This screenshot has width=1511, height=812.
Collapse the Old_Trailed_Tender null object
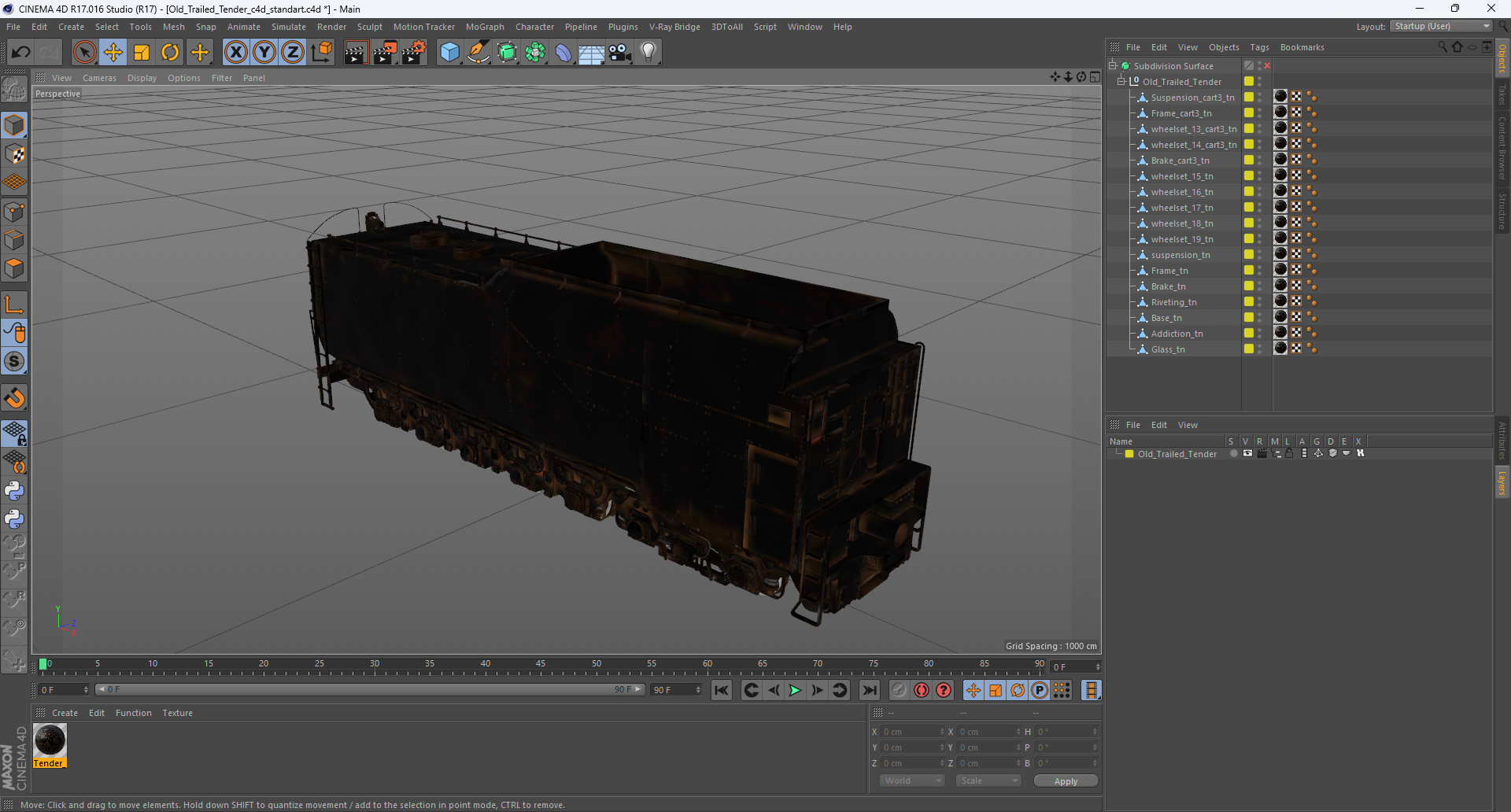(1121, 81)
